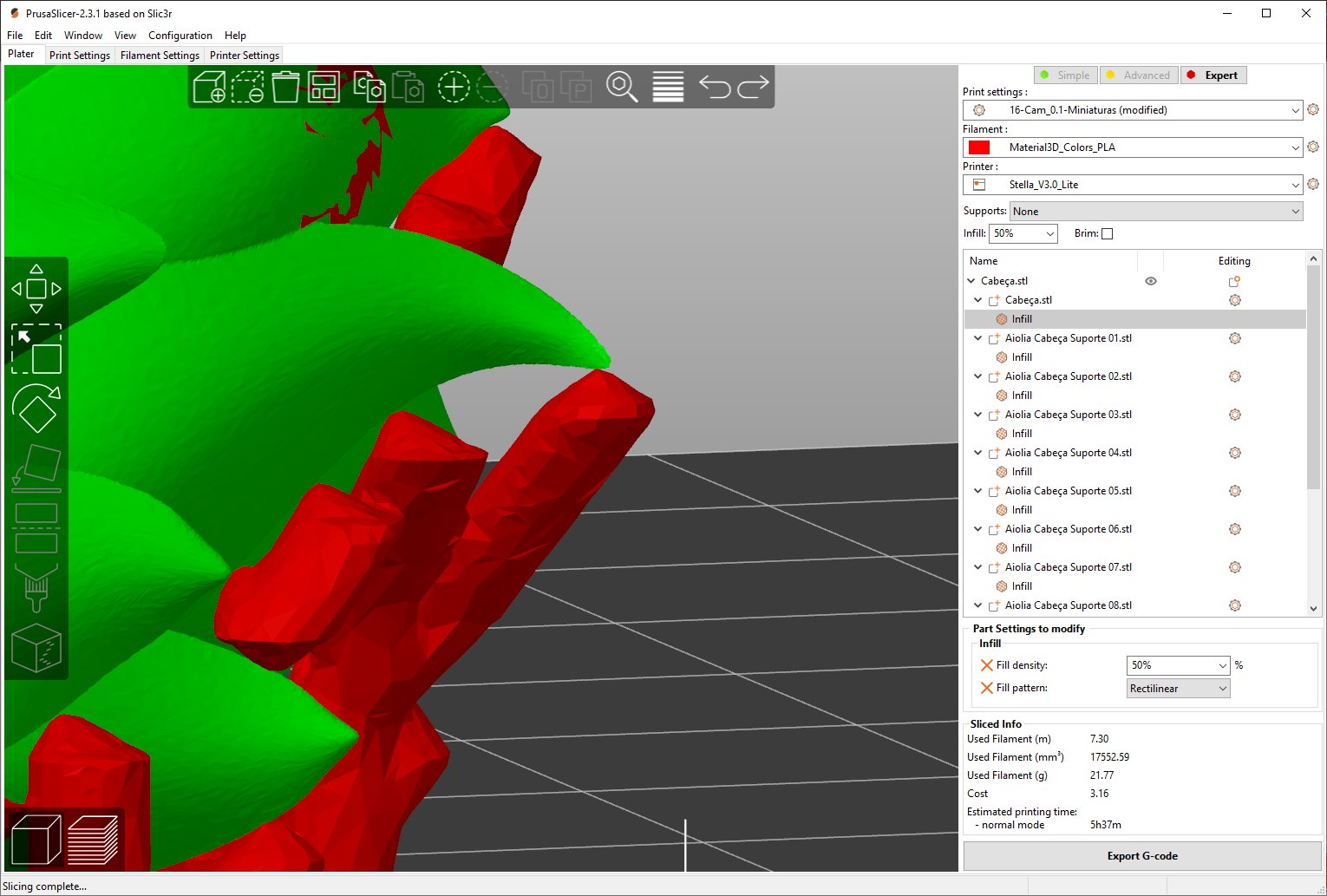Toggle visibility eye of Cabeça.stl
The width and height of the screenshot is (1327, 896).
(1151, 281)
